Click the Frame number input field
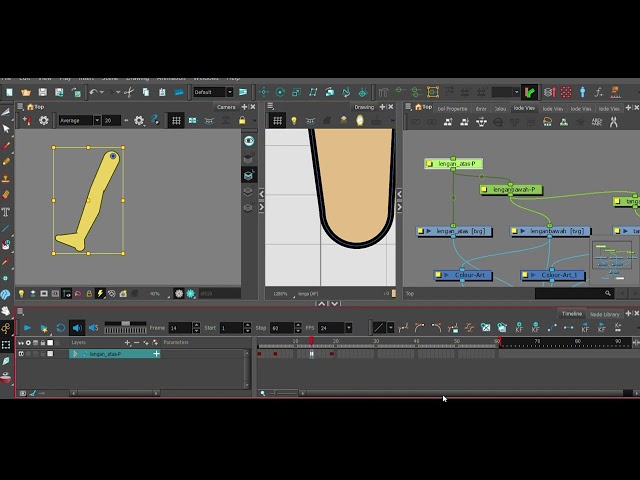 click(x=180, y=328)
